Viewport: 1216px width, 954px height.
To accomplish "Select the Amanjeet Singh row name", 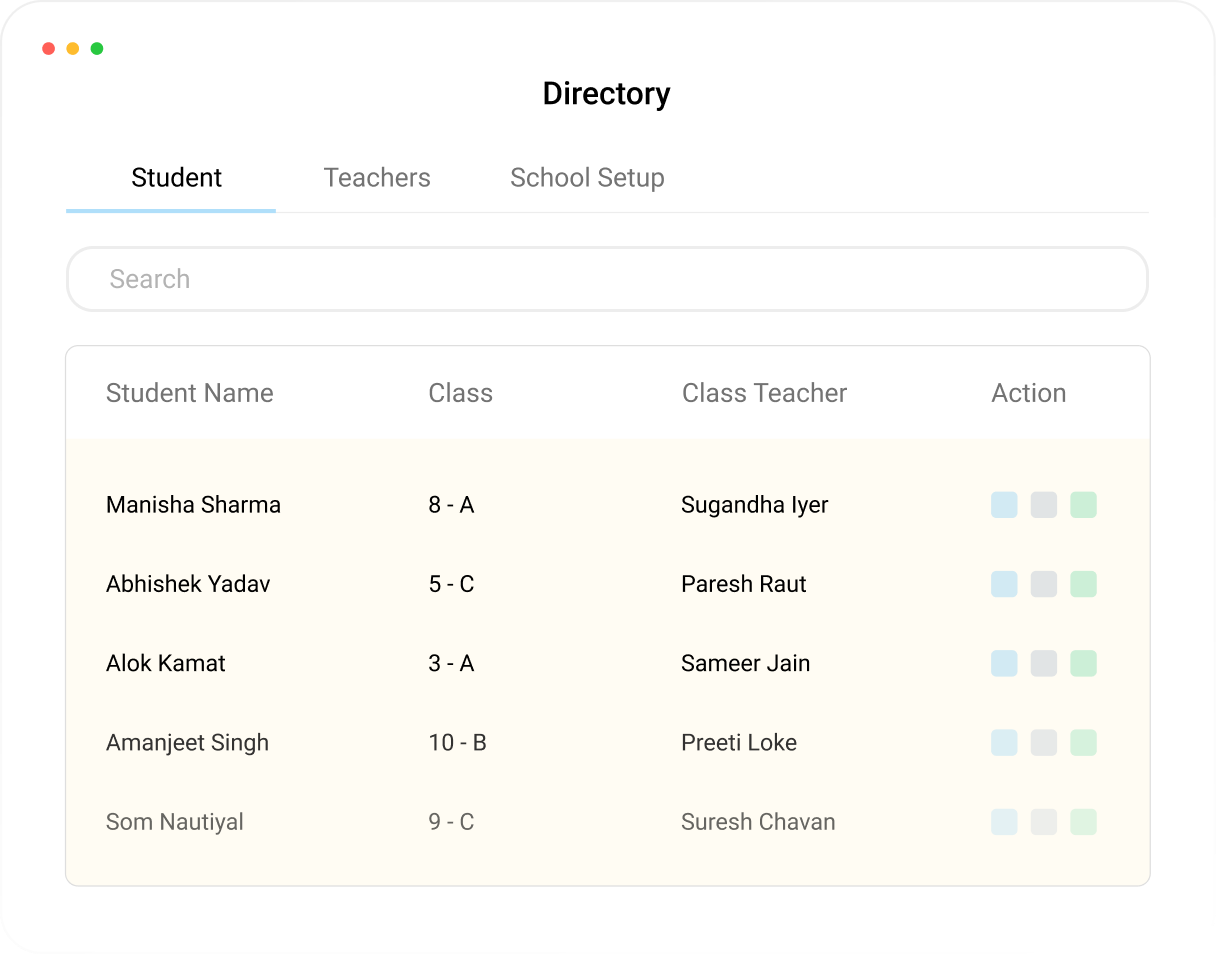I will coord(187,743).
